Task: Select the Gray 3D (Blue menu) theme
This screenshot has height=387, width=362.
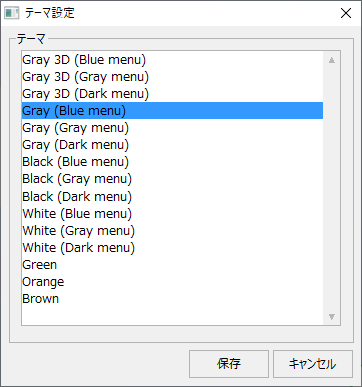Action: point(172,60)
